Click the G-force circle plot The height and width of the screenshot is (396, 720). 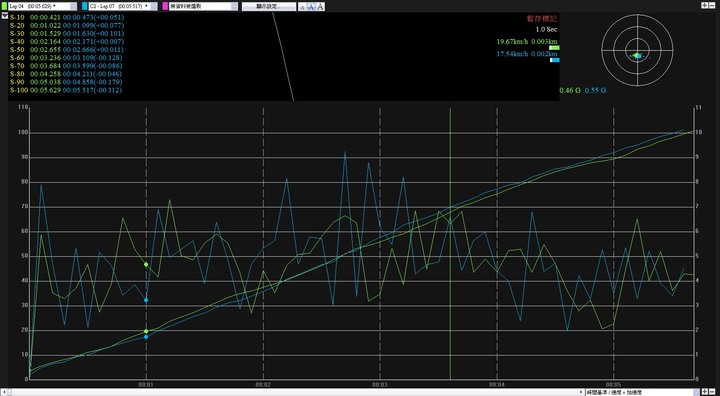pyautogui.click(x=637, y=50)
